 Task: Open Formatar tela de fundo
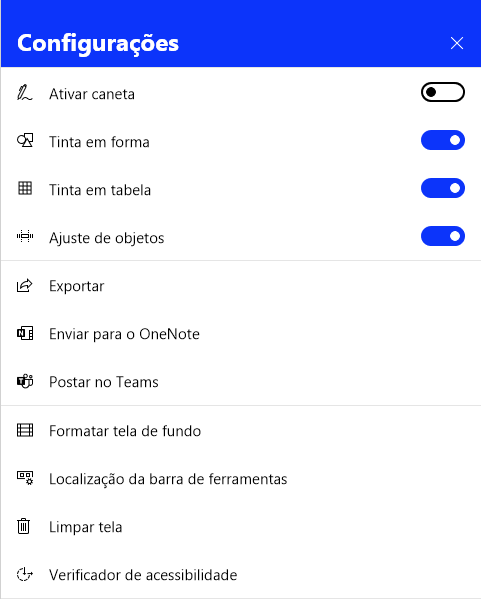[241, 431]
